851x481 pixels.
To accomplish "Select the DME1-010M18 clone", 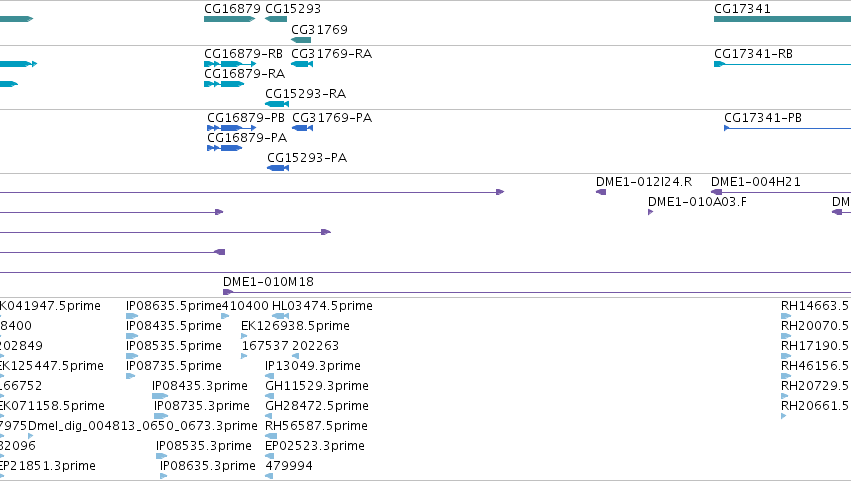I will tap(537, 292).
